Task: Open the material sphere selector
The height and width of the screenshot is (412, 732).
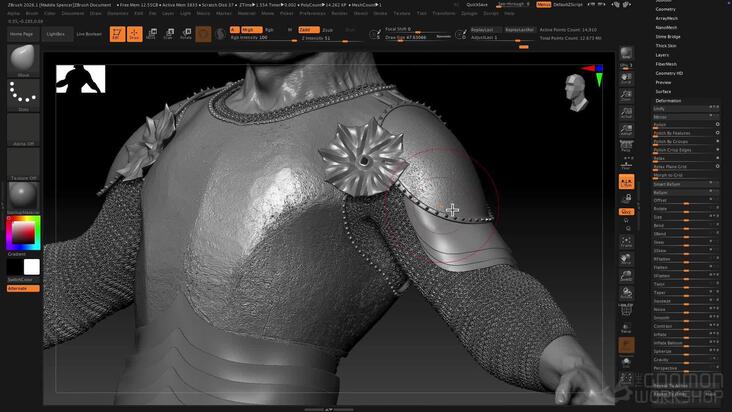Action: click(x=23, y=197)
